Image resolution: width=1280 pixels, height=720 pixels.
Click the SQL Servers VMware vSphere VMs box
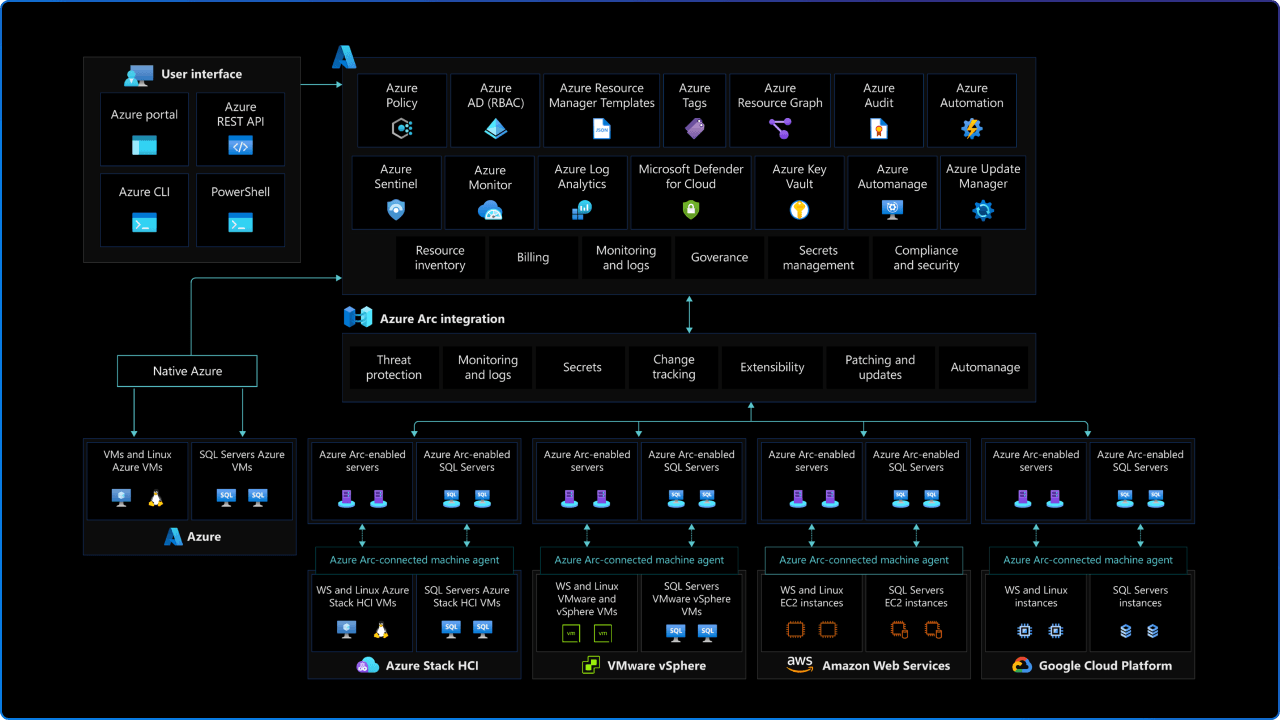tap(691, 612)
